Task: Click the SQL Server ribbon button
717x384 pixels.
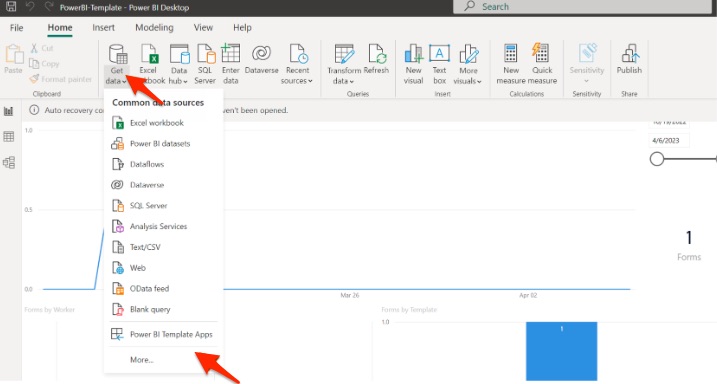Action: (x=205, y=64)
